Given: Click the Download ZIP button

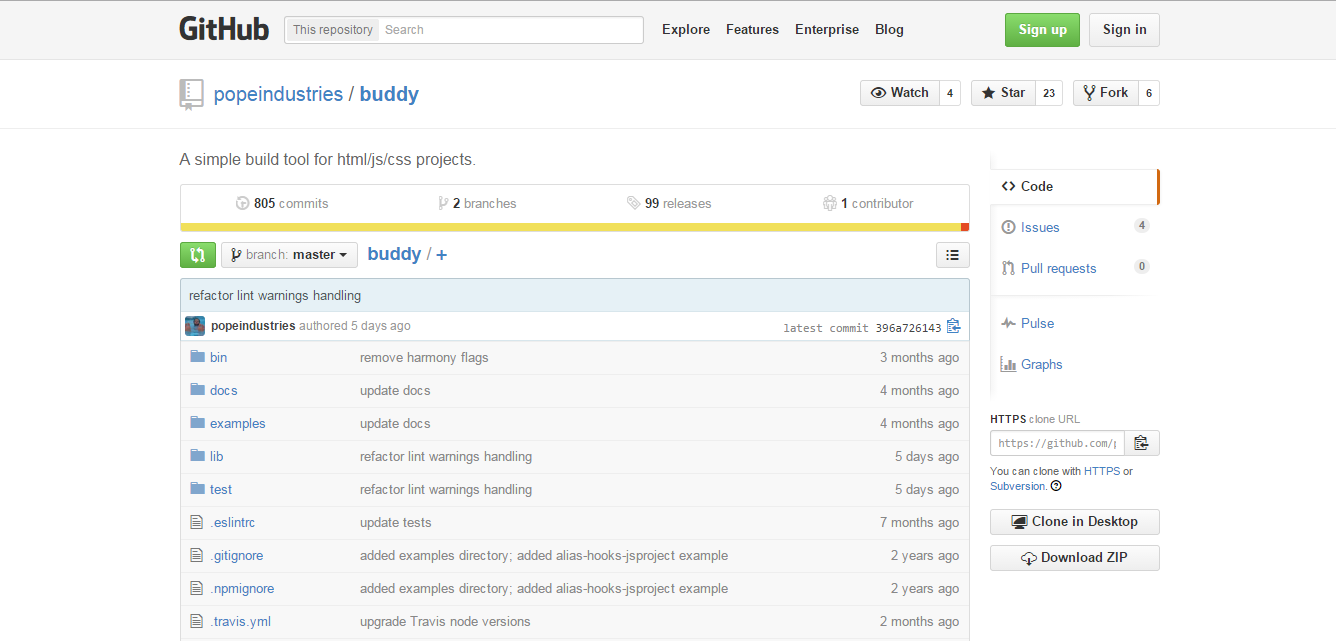Looking at the screenshot, I should click(1075, 558).
